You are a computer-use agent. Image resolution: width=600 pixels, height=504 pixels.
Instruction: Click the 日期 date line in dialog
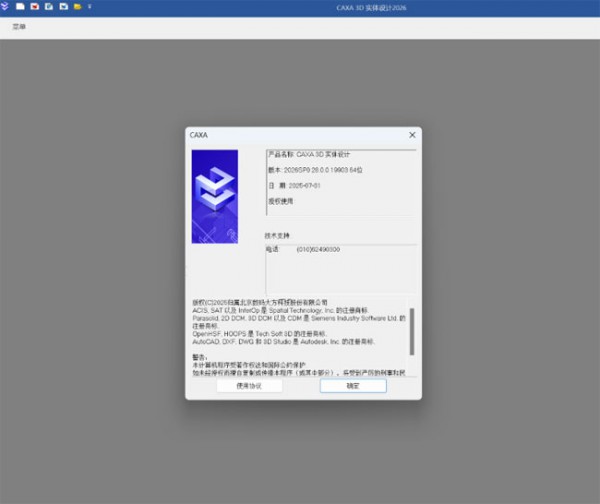(x=295, y=185)
